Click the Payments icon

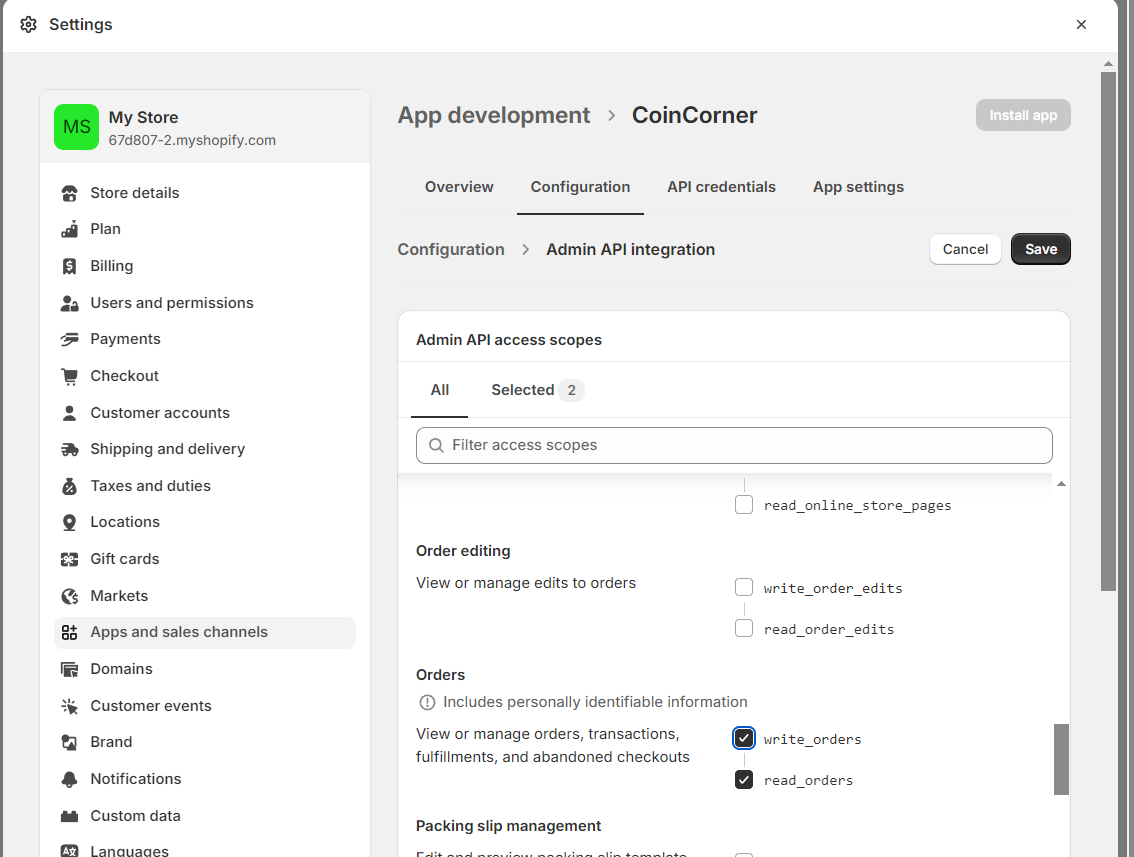point(69,339)
